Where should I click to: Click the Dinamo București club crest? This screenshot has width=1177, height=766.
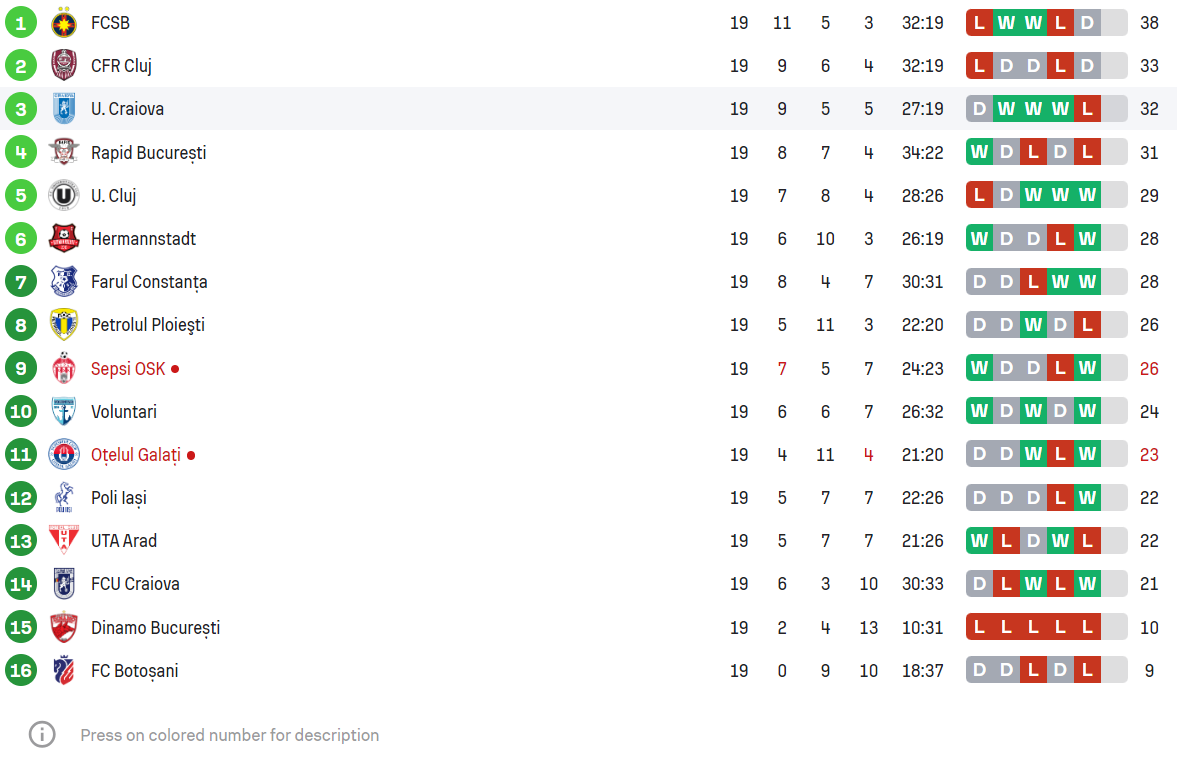pos(64,628)
